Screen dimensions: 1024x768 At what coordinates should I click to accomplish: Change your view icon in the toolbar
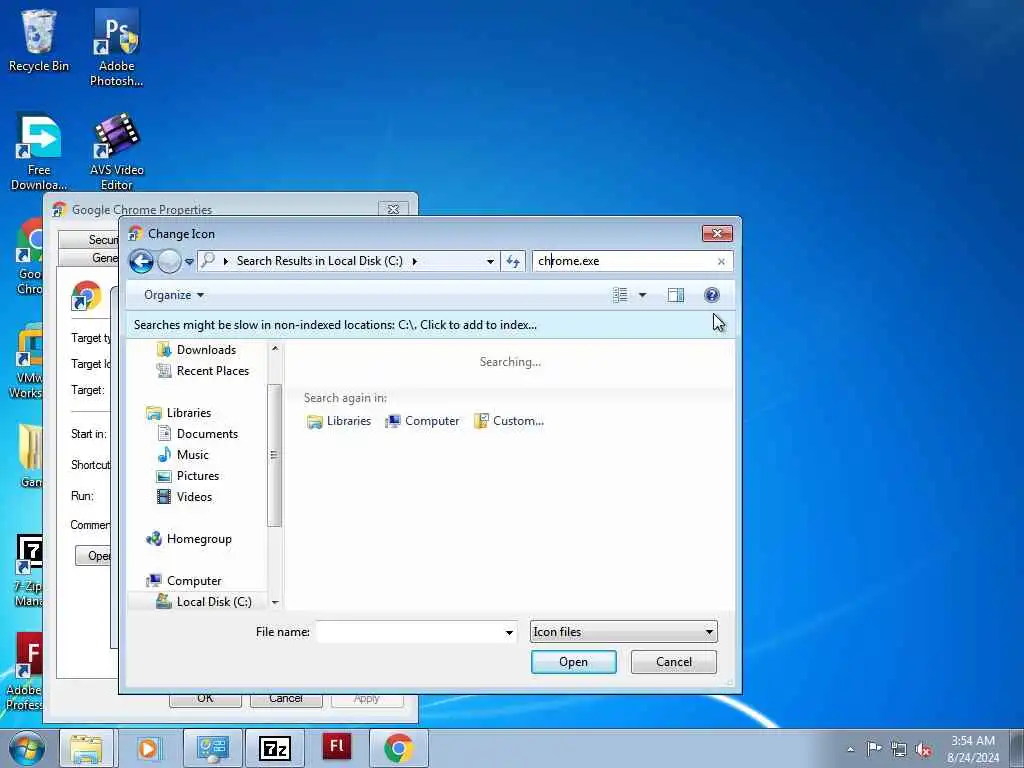pos(620,295)
